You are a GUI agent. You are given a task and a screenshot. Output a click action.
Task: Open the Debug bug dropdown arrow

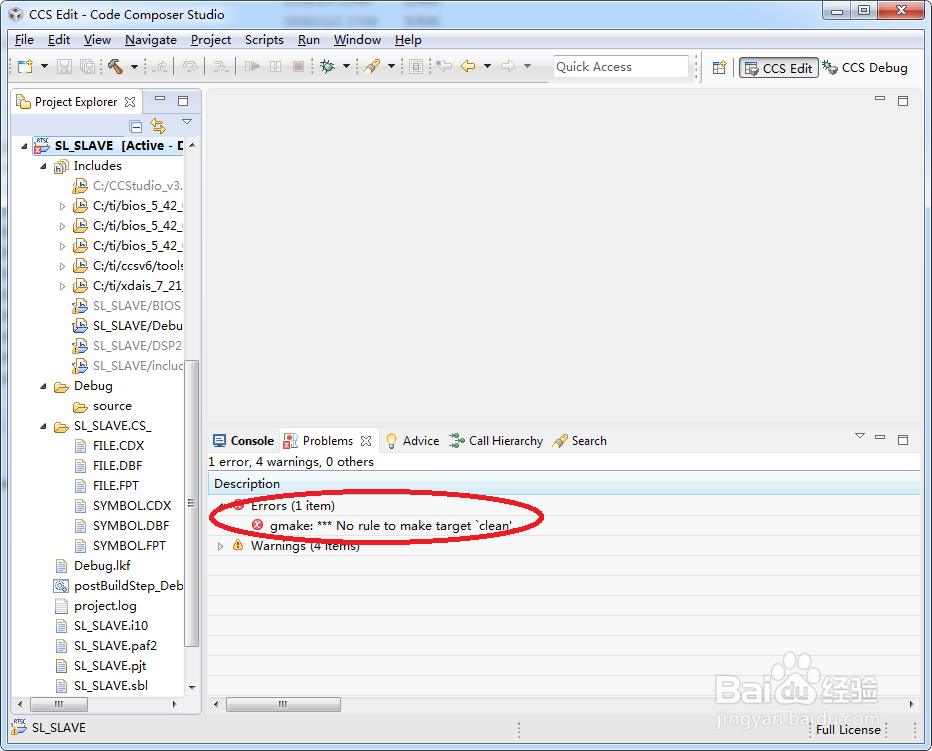[x=346, y=66]
